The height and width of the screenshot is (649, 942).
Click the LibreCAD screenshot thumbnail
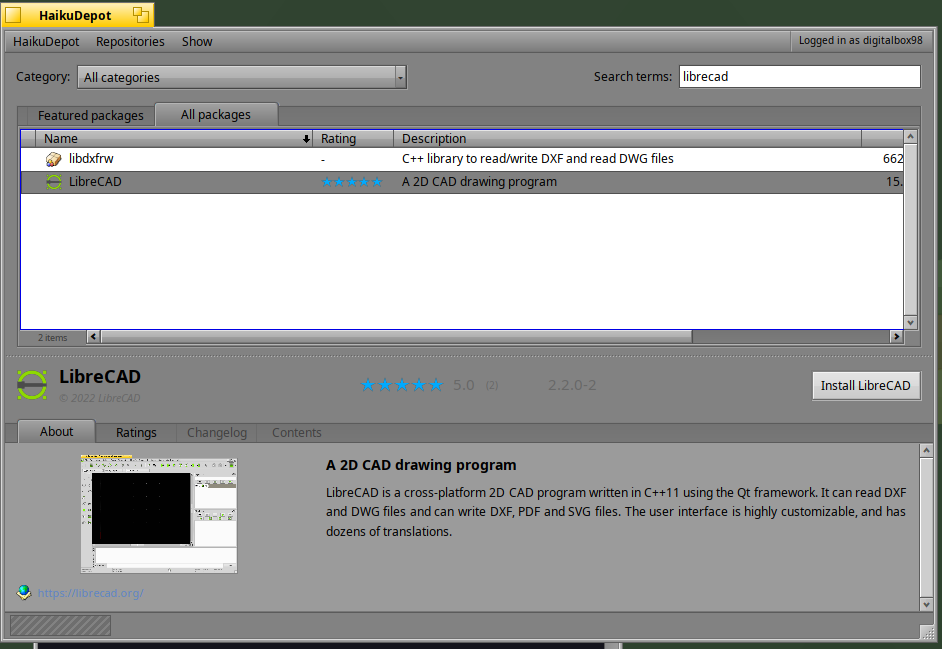159,514
